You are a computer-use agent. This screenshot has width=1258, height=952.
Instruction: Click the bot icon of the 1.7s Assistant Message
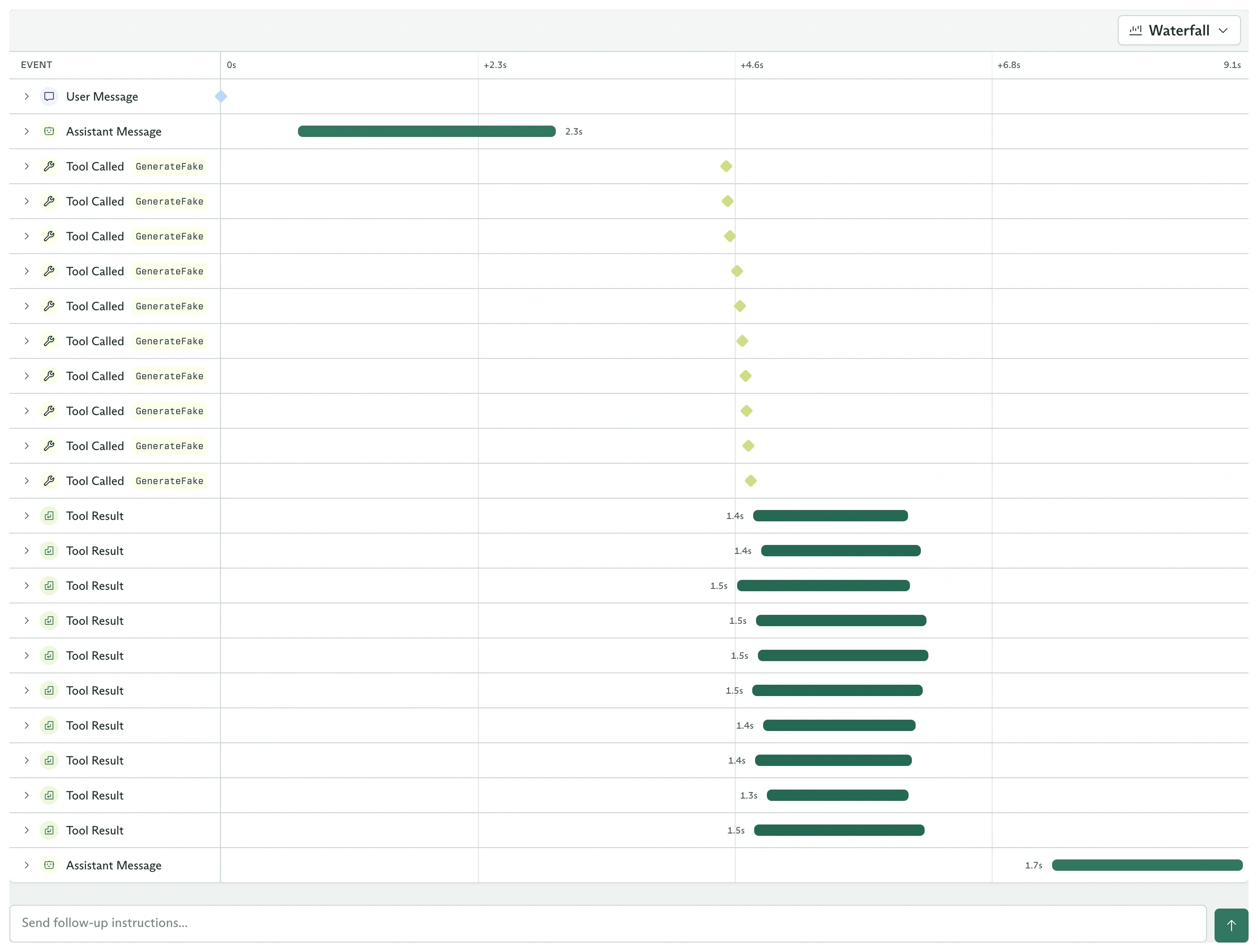click(x=50, y=866)
